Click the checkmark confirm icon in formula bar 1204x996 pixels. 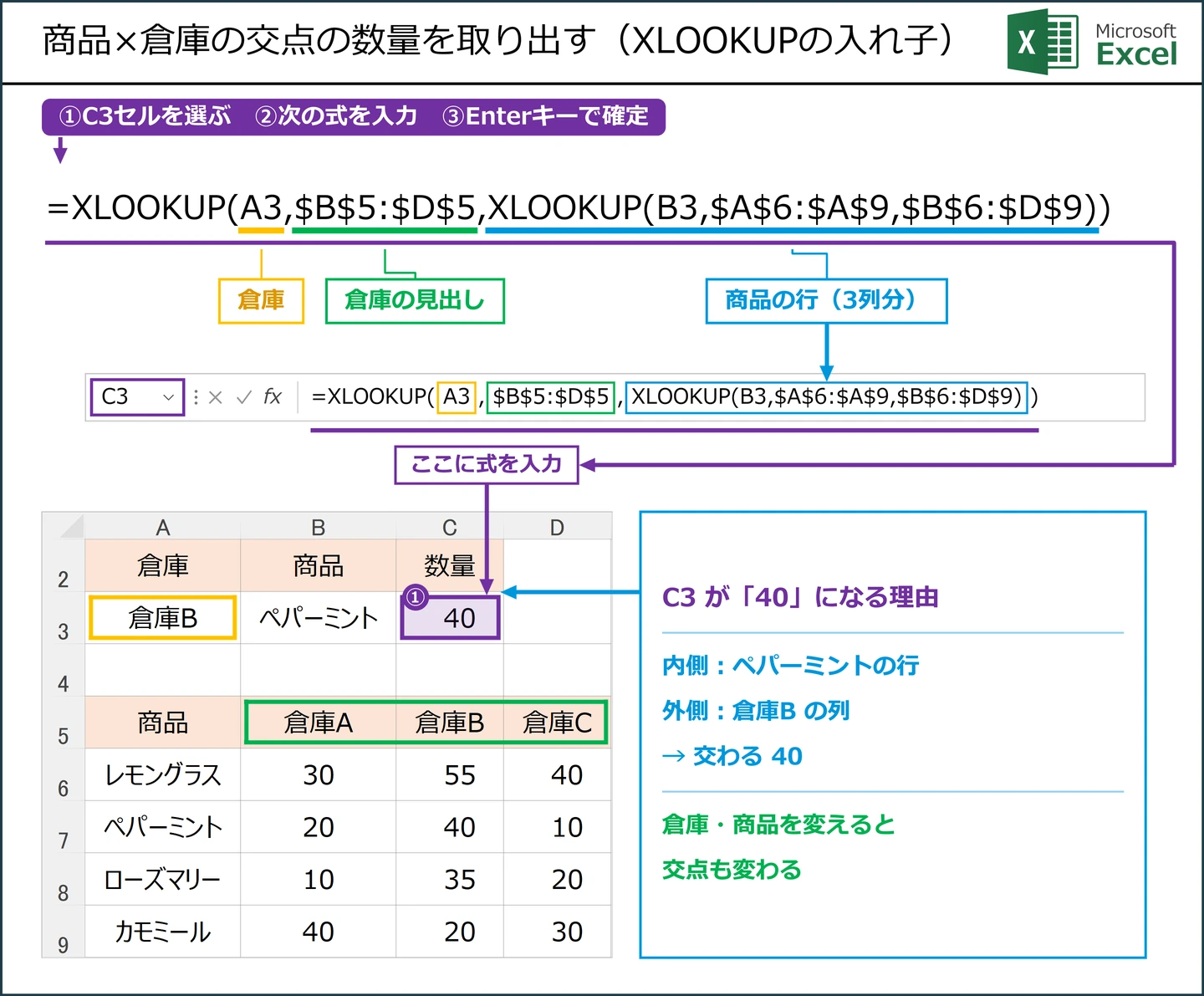coord(243,397)
